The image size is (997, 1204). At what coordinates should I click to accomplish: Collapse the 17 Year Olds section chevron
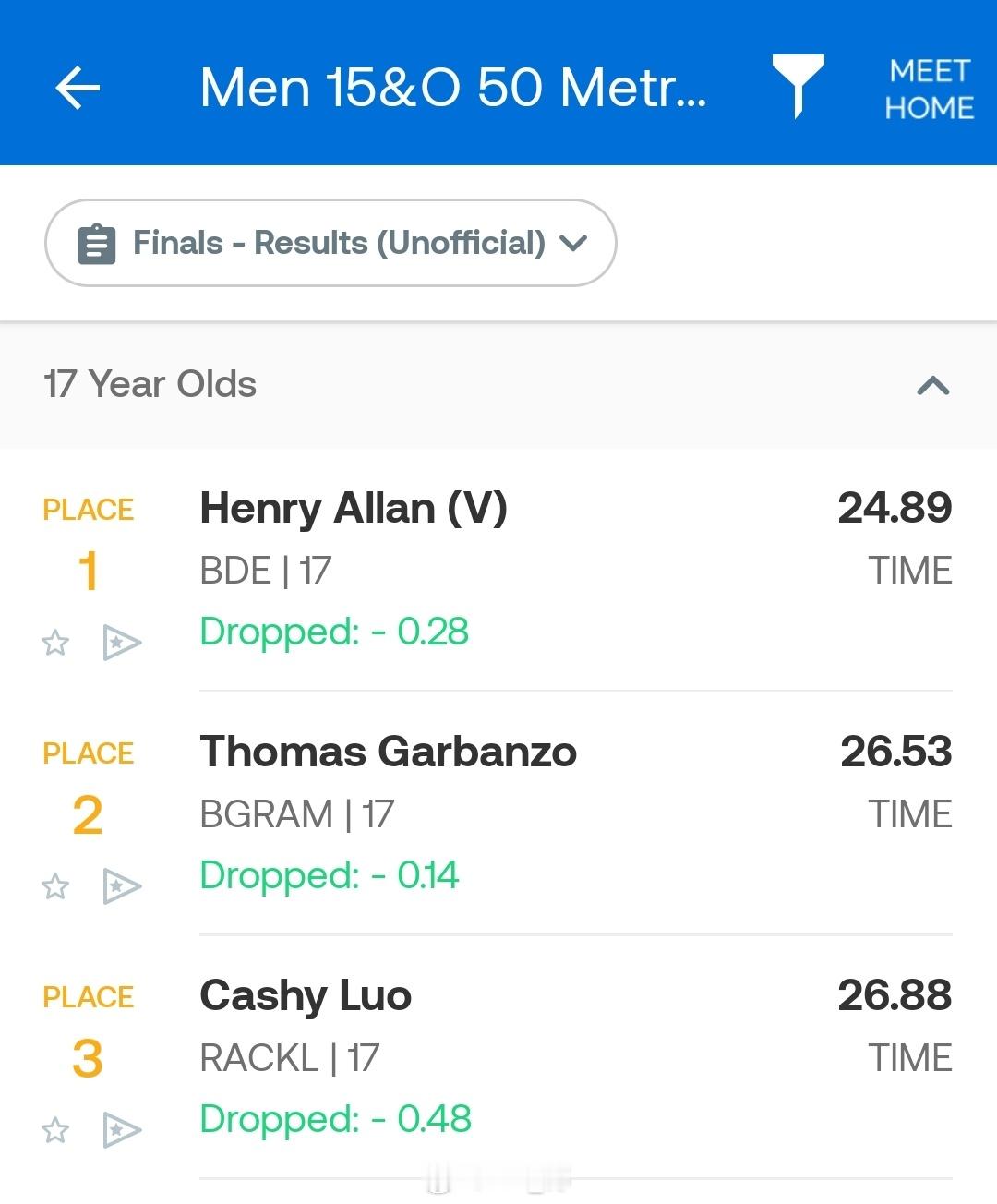click(932, 385)
